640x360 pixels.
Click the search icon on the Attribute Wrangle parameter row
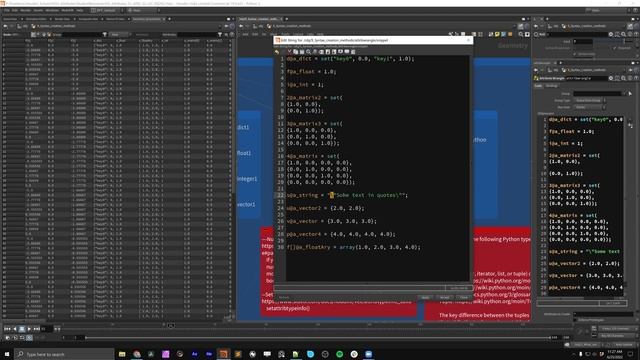pos(624,78)
